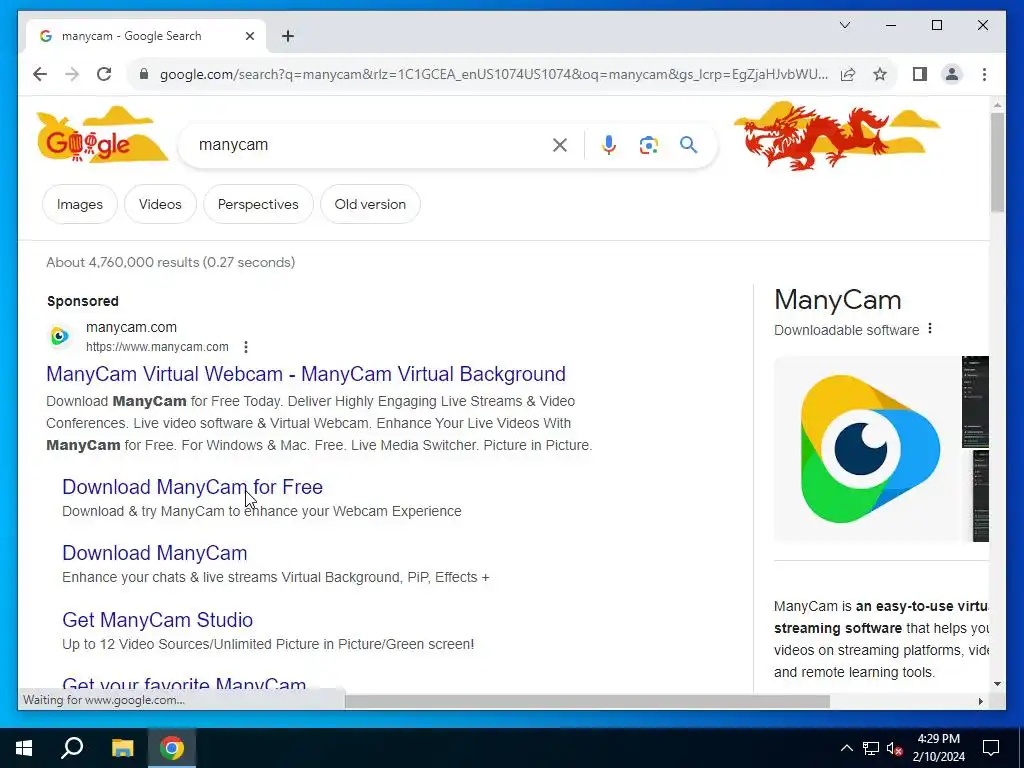This screenshot has width=1024, height=768.
Task: Bookmark this page with the star icon
Action: (880, 74)
